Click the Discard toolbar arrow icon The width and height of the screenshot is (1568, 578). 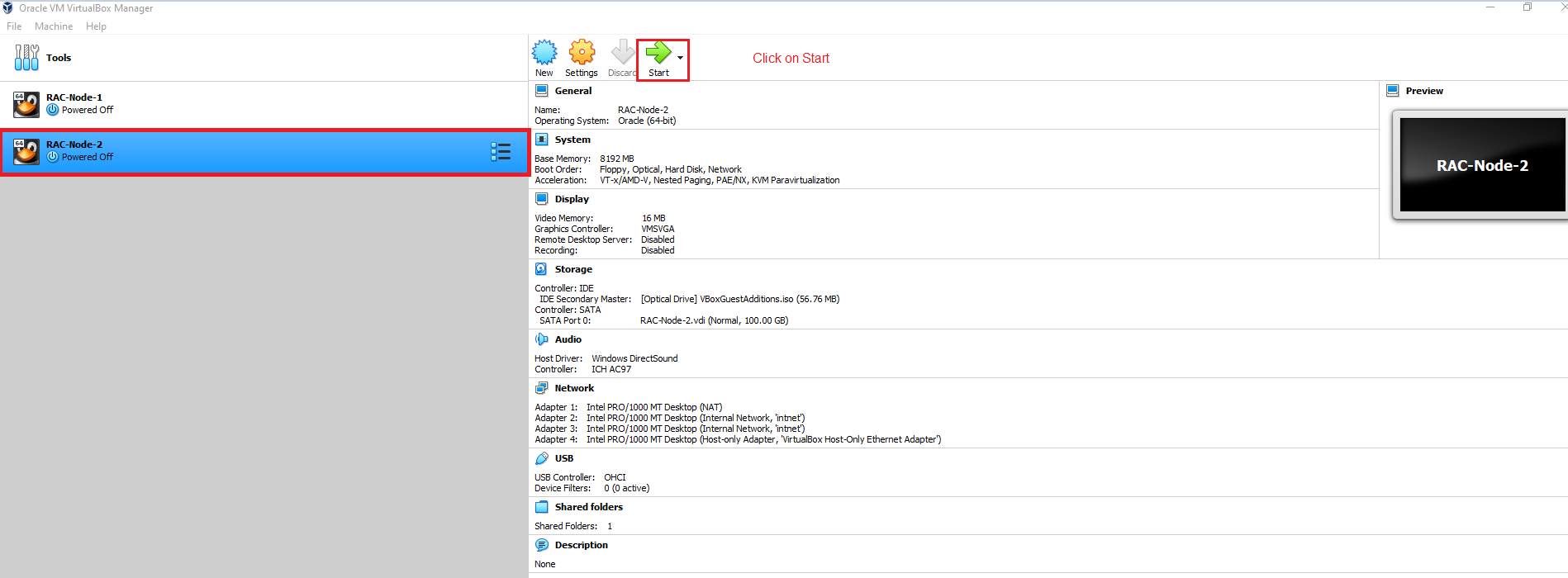[x=623, y=52]
